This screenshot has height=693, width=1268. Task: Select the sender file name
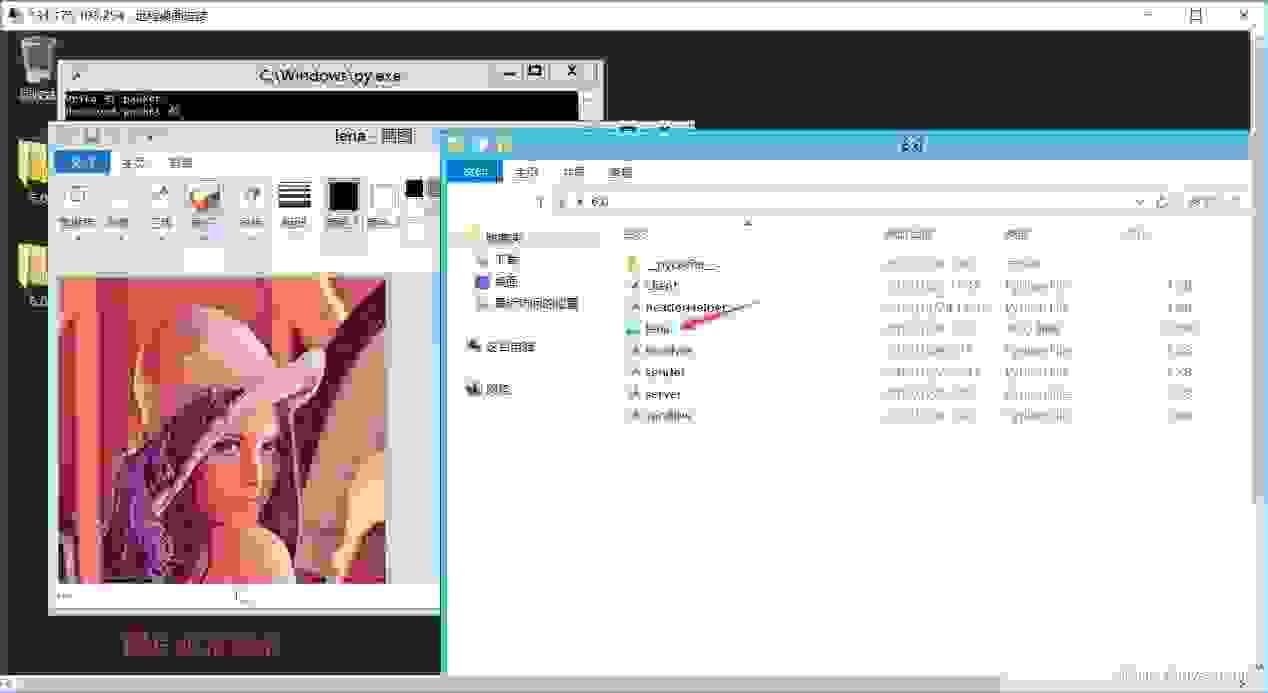[665, 372]
